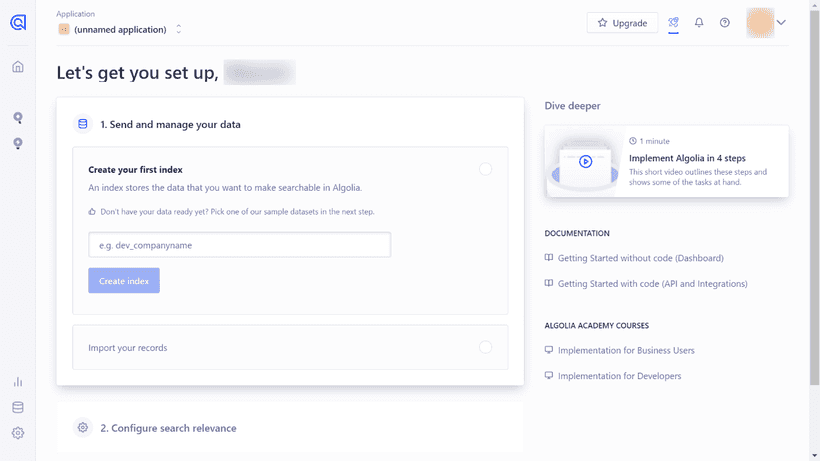
Task: Open the Settings gear icon in sidebar
Action: tap(18, 433)
